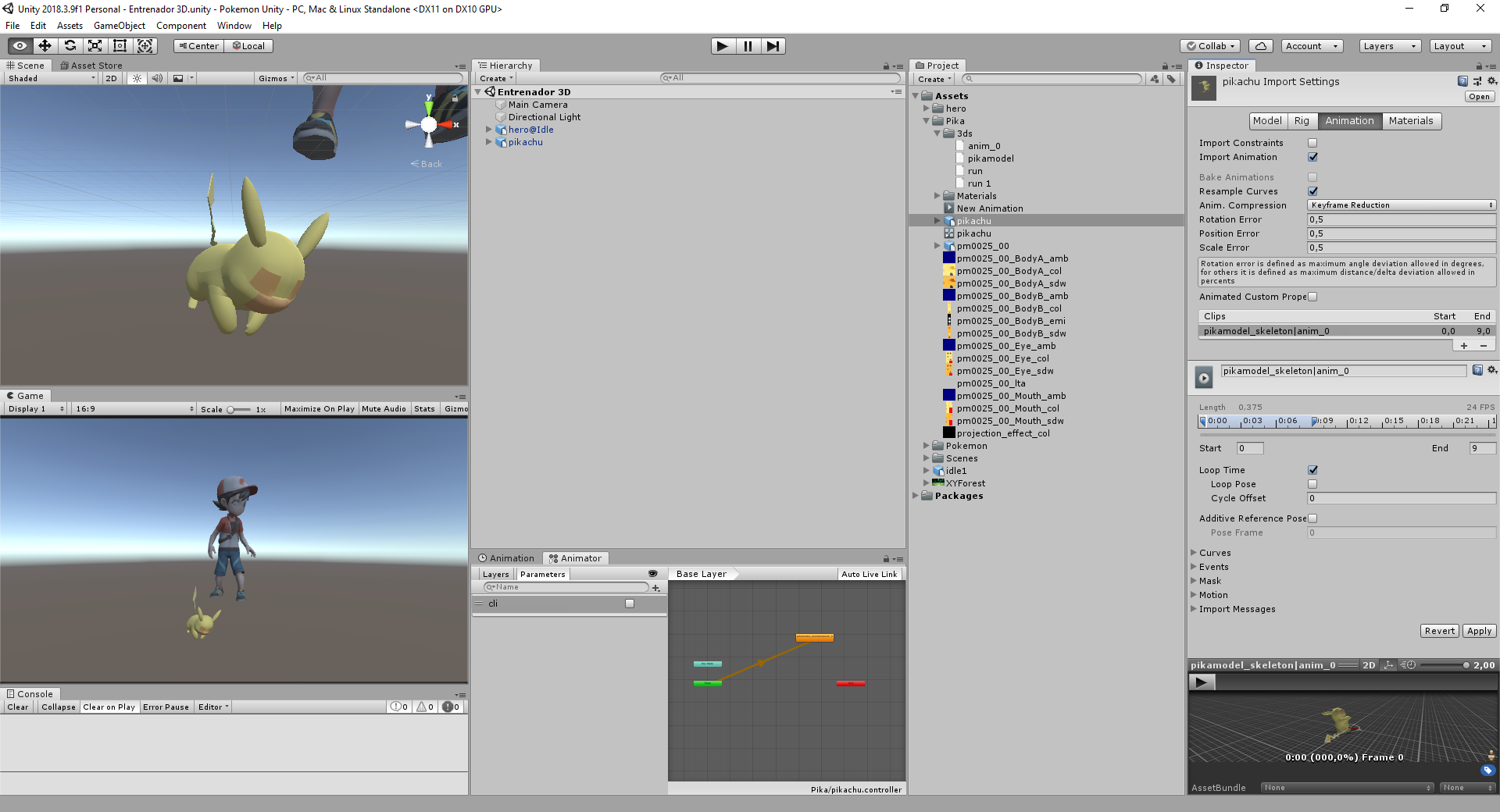The width and height of the screenshot is (1500, 812).
Task: Select the Hand tool in the toolbar
Action: (20, 46)
